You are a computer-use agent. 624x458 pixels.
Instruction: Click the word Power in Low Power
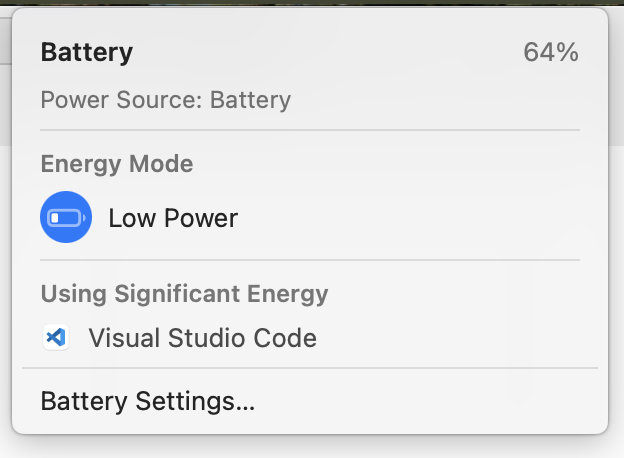click(201, 218)
